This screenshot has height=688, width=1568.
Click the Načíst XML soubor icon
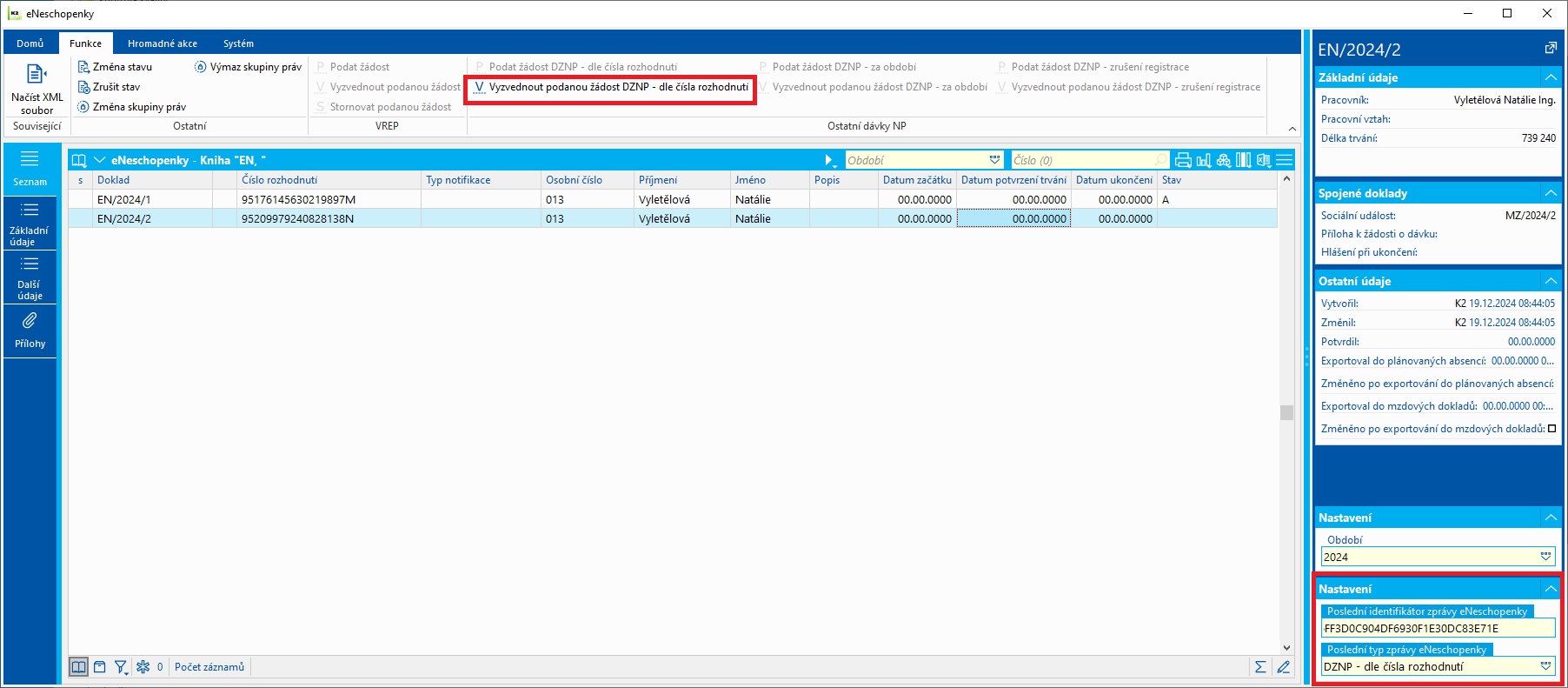[x=37, y=75]
